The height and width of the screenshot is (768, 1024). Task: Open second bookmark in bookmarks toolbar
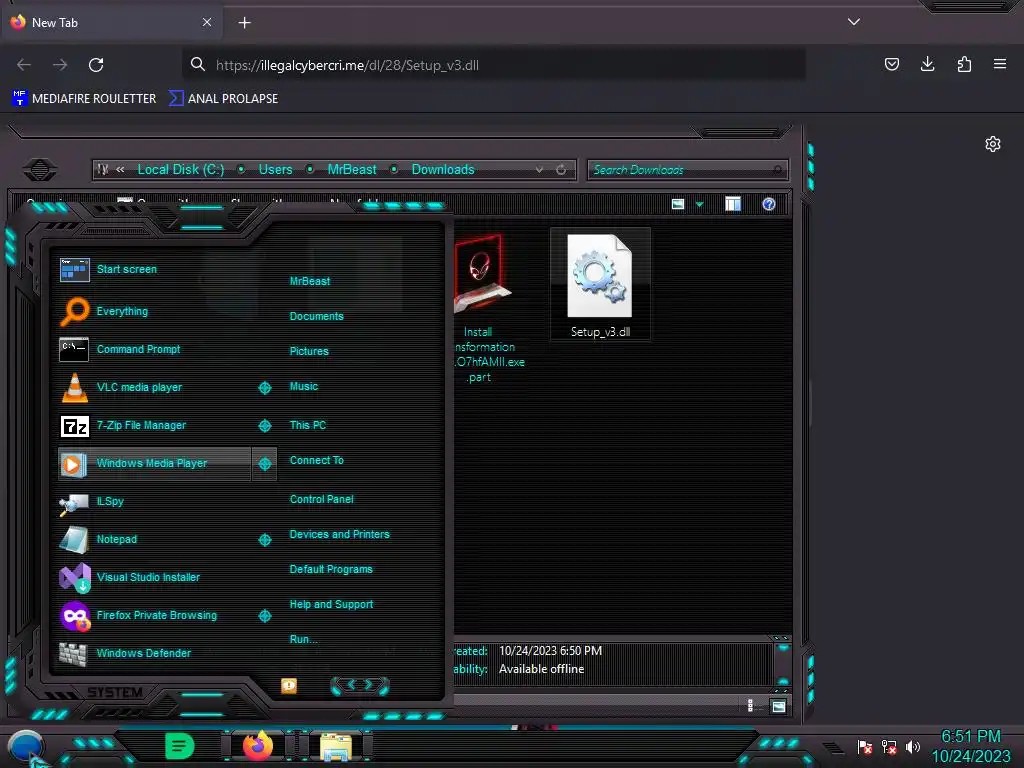click(x=223, y=99)
